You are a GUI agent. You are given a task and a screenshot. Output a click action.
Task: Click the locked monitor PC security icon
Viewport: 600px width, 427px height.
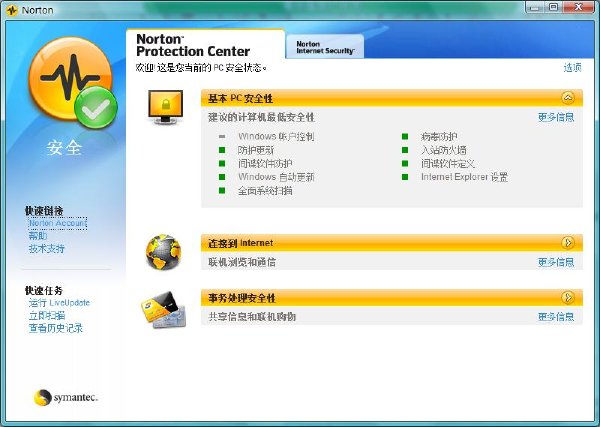[x=165, y=107]
